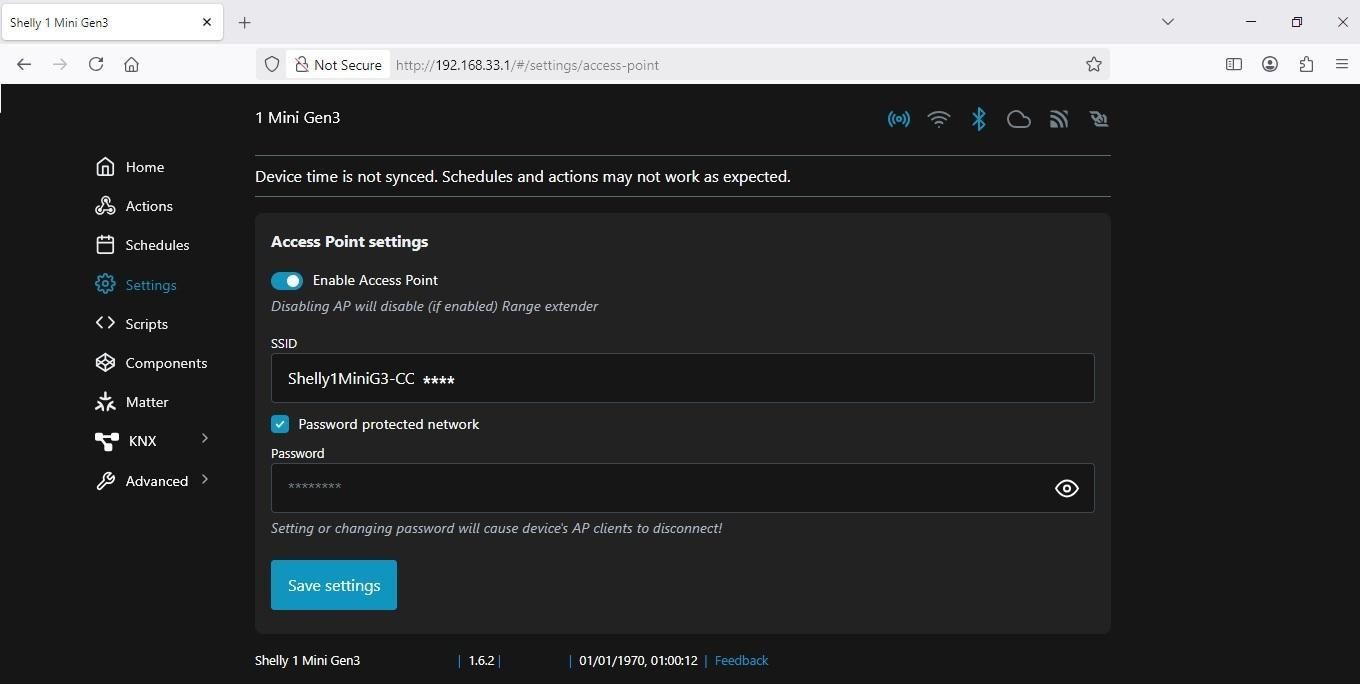
Task: Click the Not Secure site info label
Action: [338, 64]
